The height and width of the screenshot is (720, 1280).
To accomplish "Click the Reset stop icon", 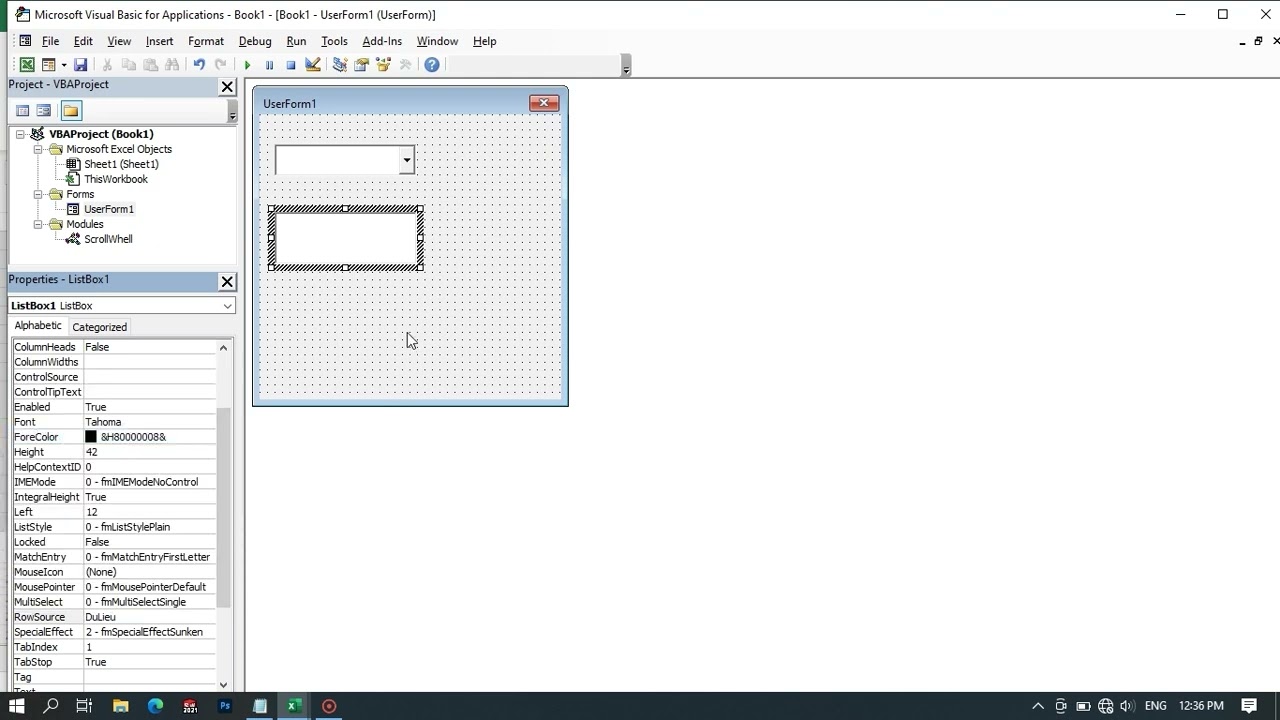I will (x=291, y=65).
